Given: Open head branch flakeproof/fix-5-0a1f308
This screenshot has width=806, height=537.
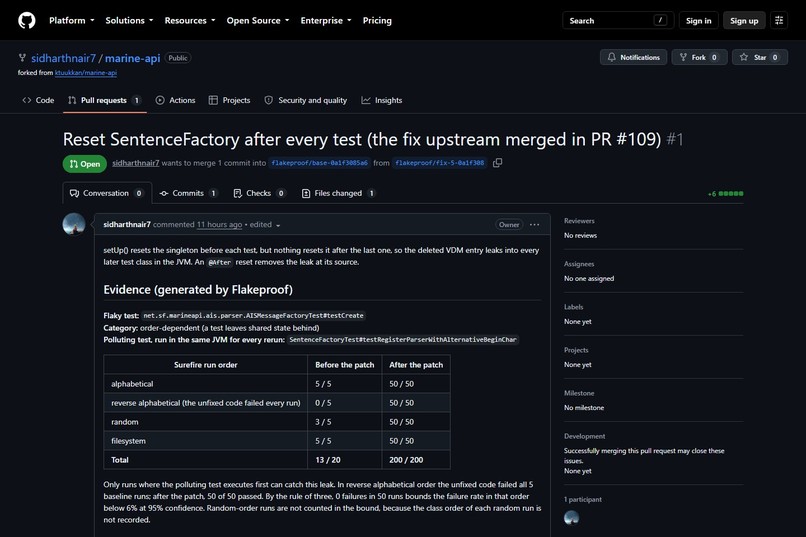Looking at the screenshot, I should pos(439,163).
